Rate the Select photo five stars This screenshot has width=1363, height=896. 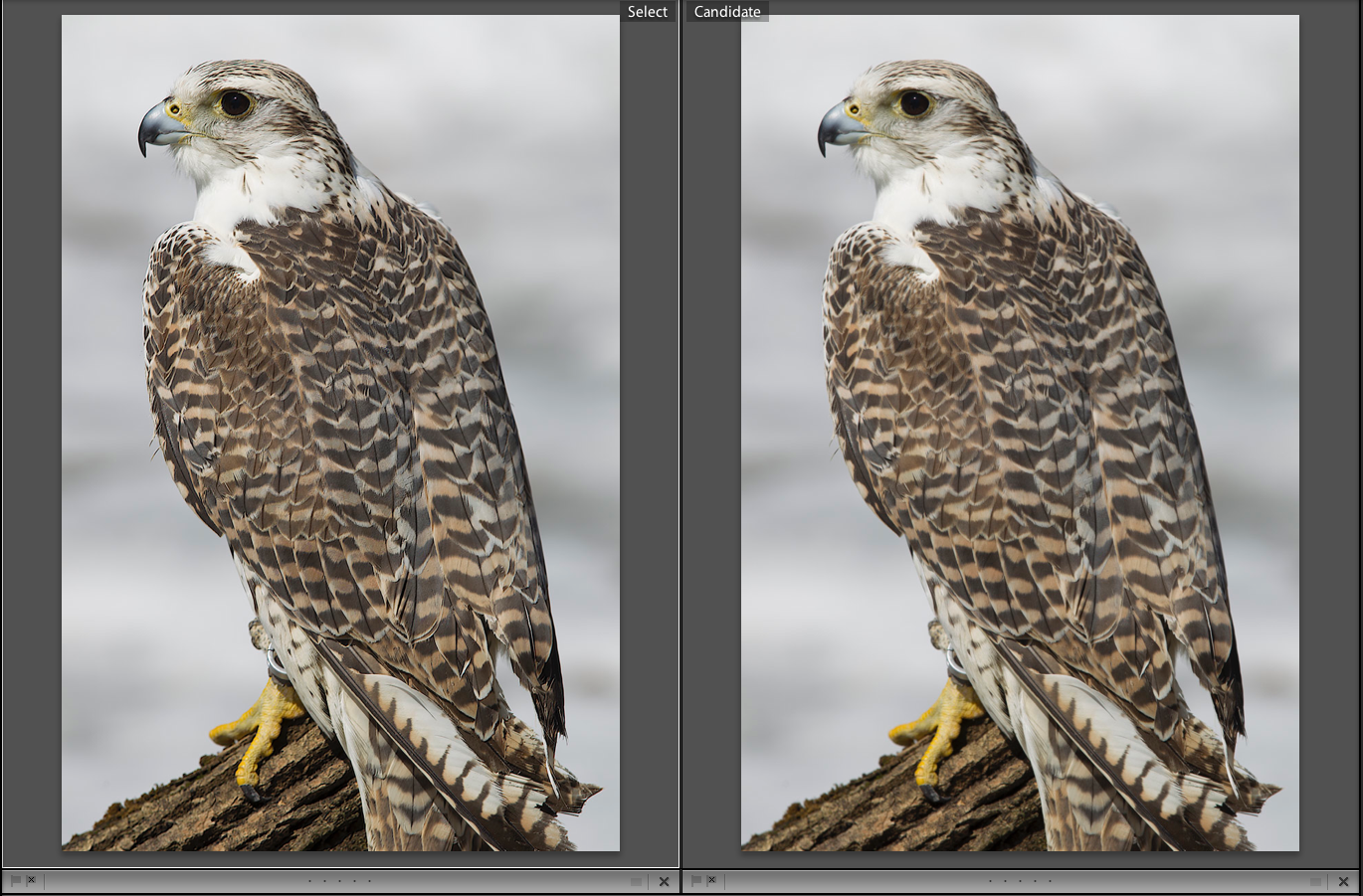click(x=369, y=881)
